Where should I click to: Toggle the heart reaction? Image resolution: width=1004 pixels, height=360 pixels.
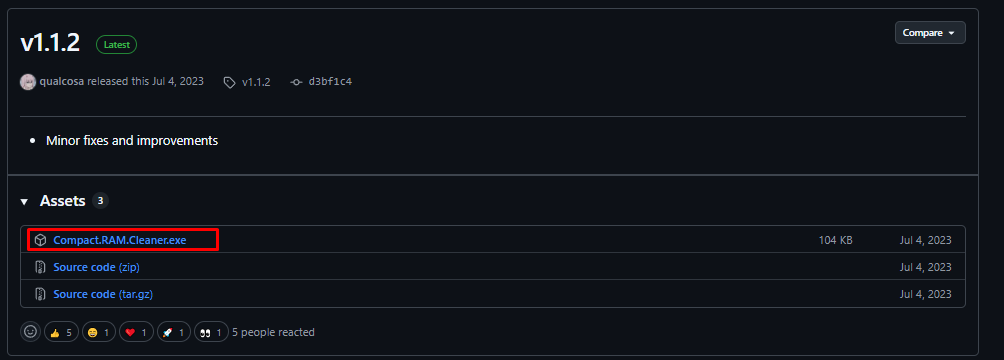[x=136, y=332]
